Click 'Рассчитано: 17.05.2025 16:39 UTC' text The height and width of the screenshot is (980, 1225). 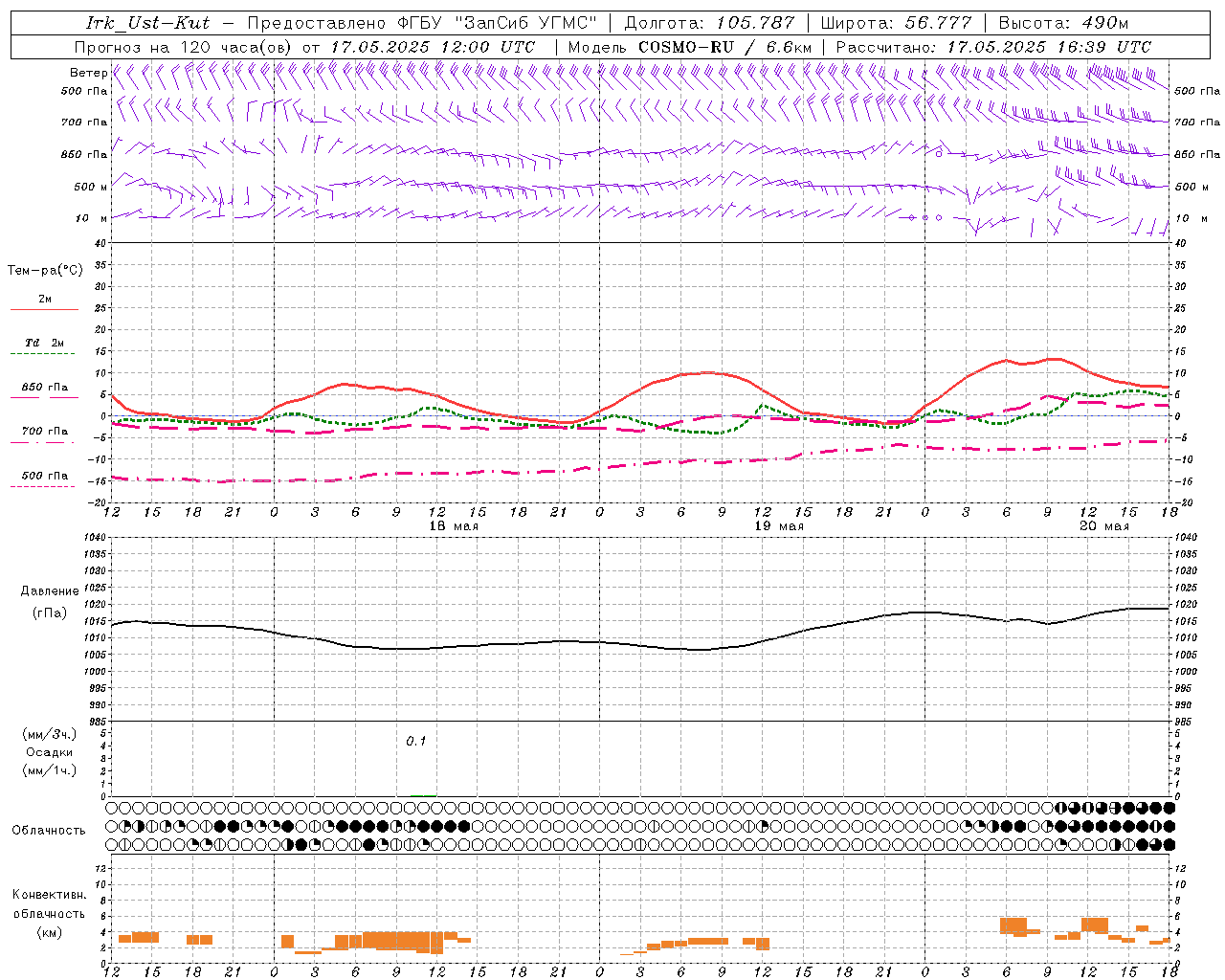(993, 47)
